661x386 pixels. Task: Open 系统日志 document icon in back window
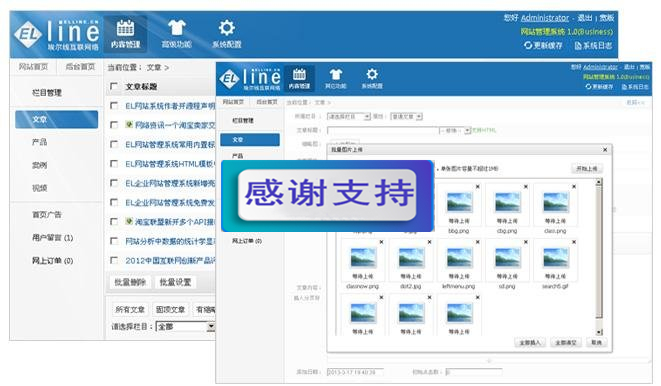578,45
